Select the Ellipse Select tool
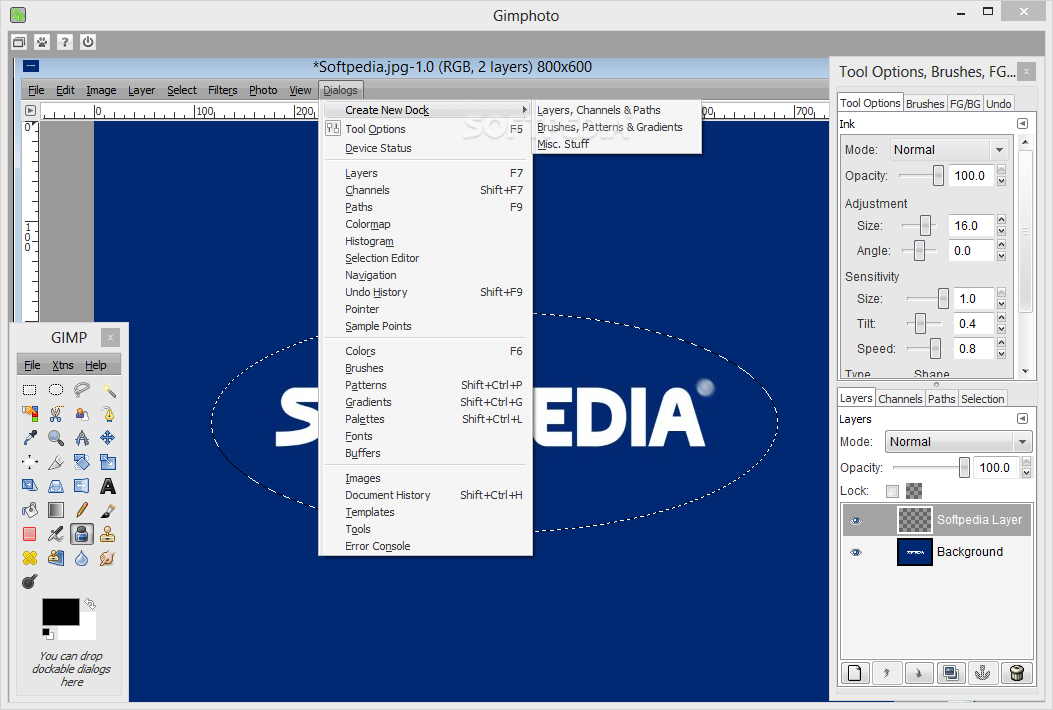 click(56, 390)
